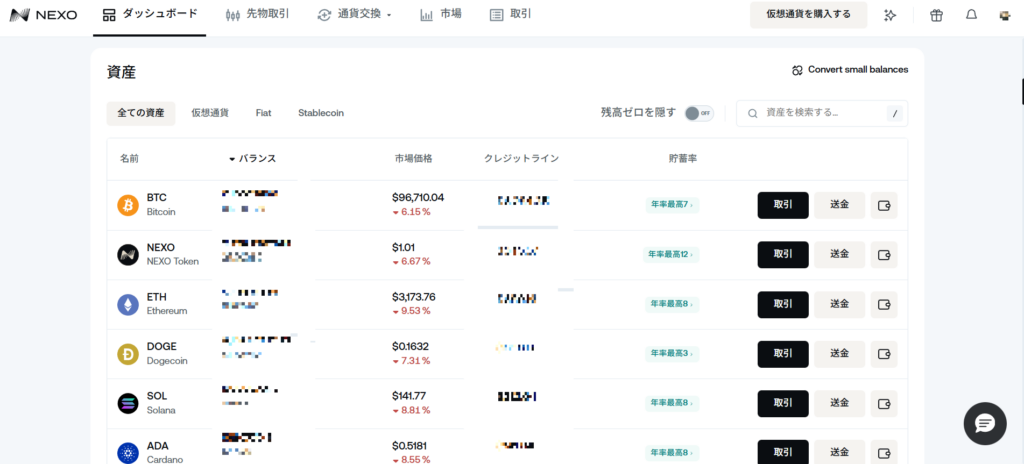Open the live chat support bubble
Image resolution: width=1024 pixels, height=464 pixels.
tap(985, 423)
